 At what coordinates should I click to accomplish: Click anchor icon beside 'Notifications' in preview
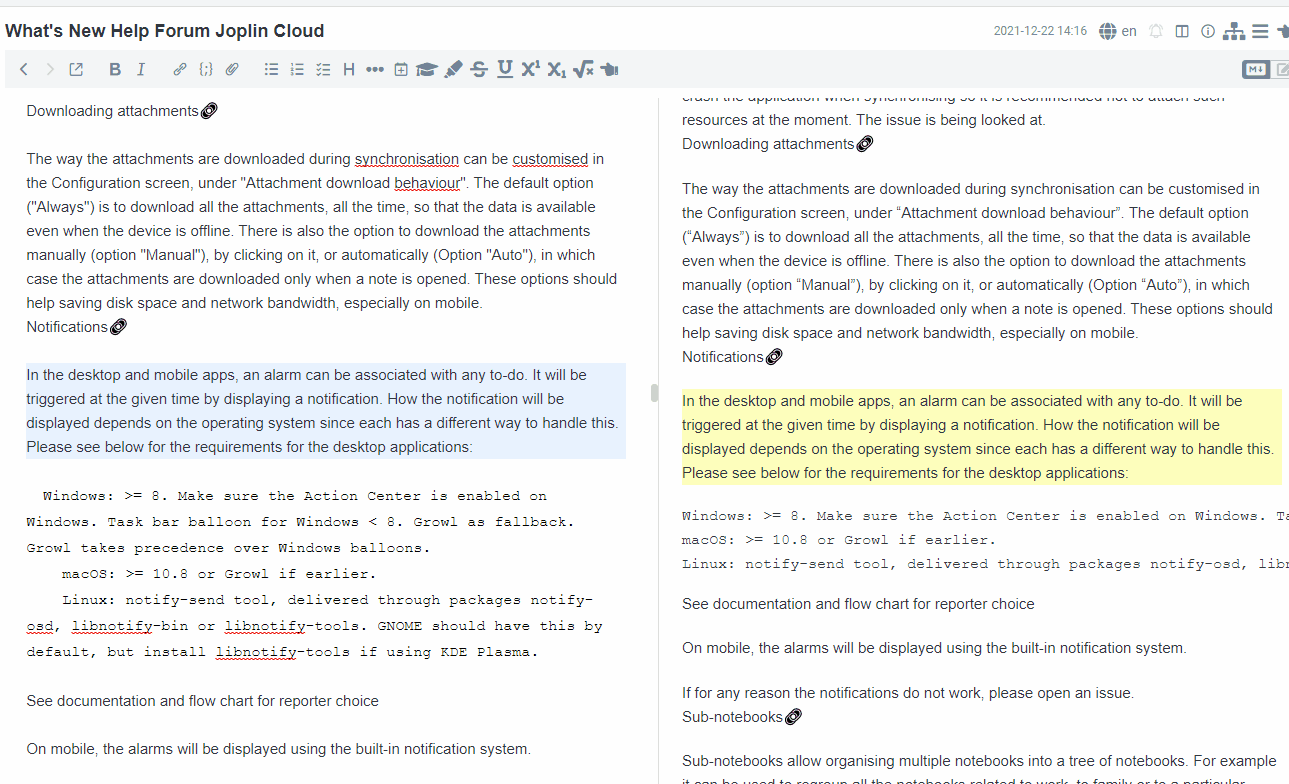[774, 357]
